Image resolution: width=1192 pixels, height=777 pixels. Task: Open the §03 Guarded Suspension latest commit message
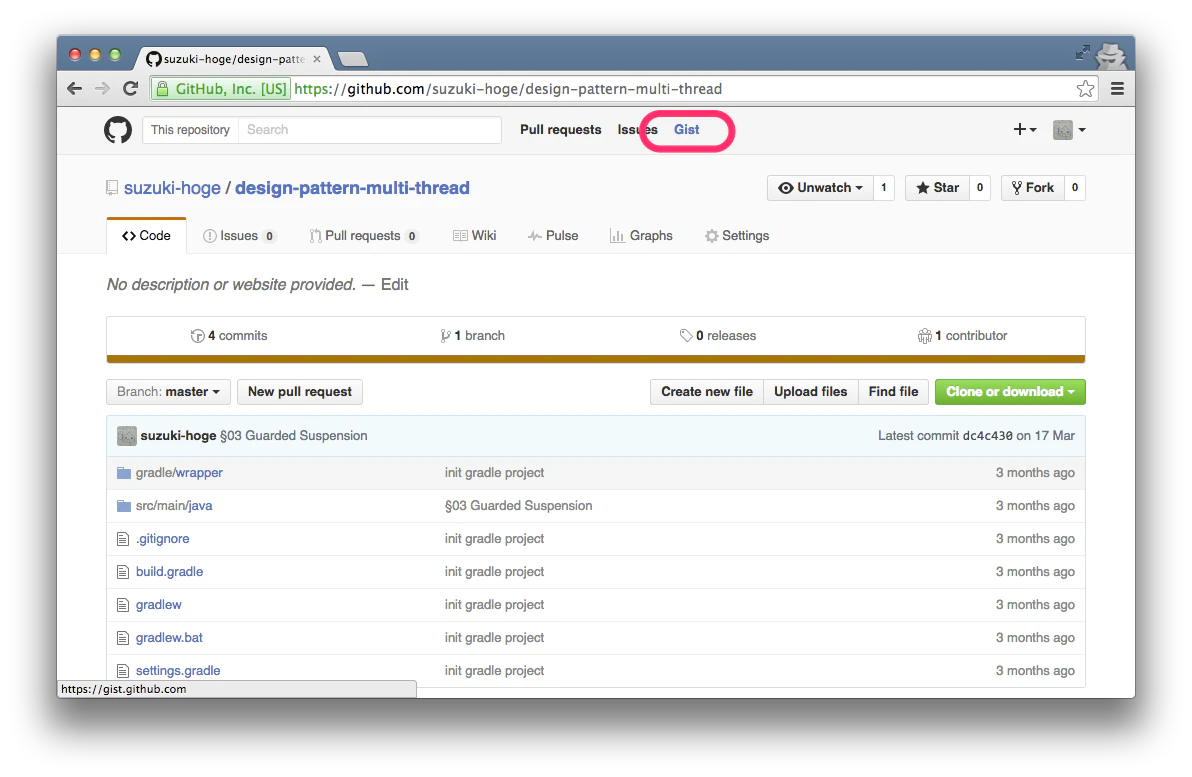click(x=293, y=436)
